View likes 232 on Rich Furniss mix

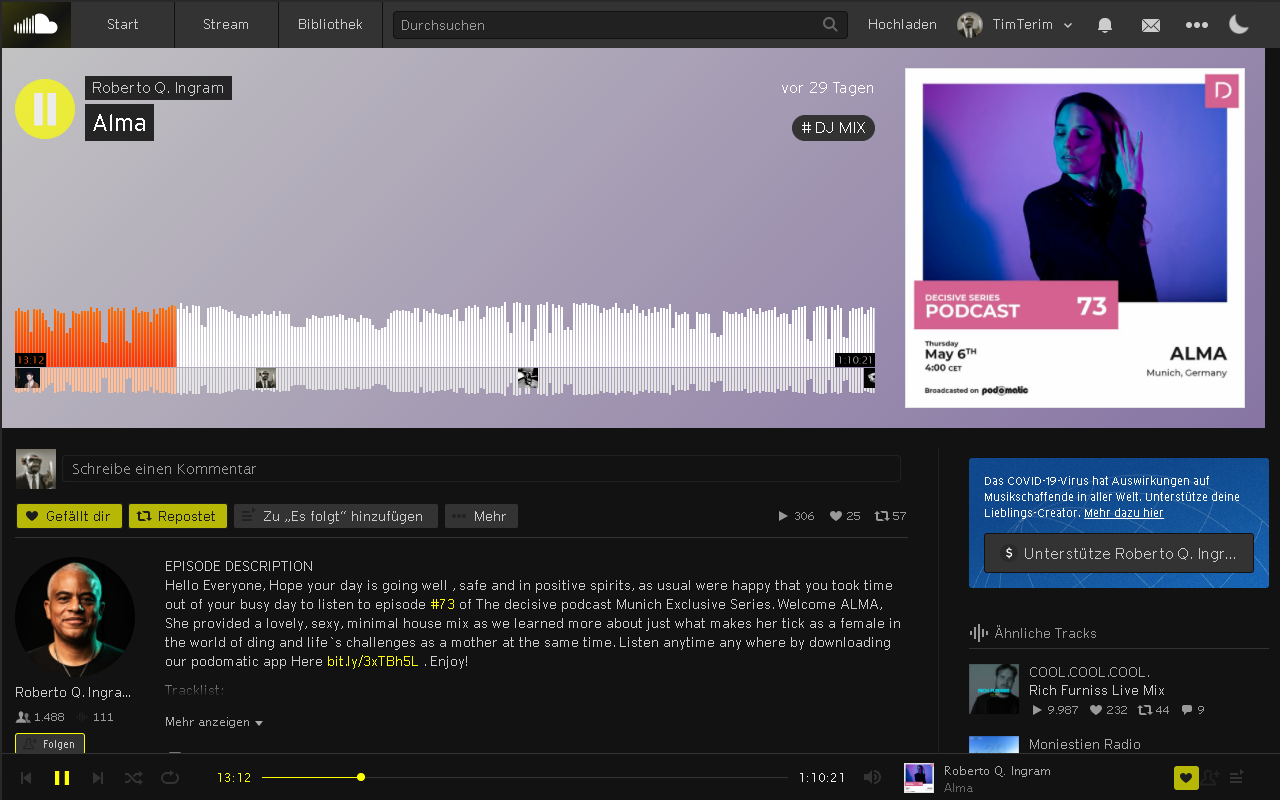tap(1108, 710)
